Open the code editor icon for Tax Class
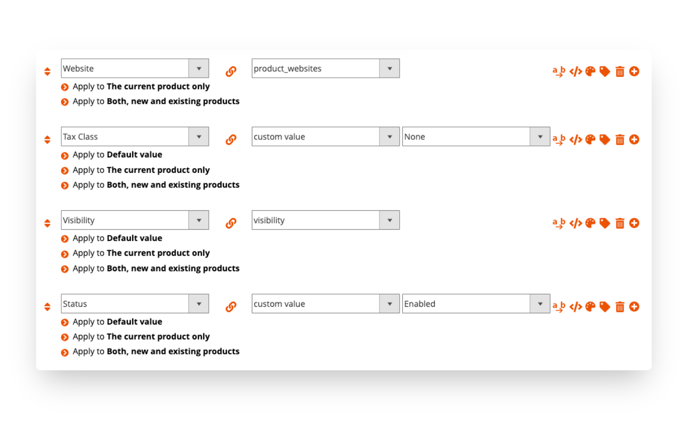The width and height of the screenshot is (688, 430). (x=576, y=140)
